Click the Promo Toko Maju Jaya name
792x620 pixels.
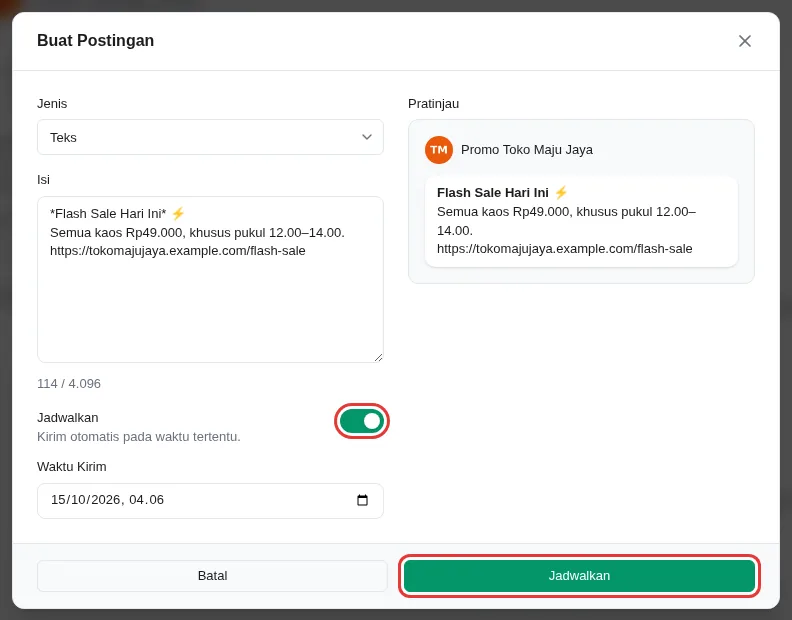527,150
